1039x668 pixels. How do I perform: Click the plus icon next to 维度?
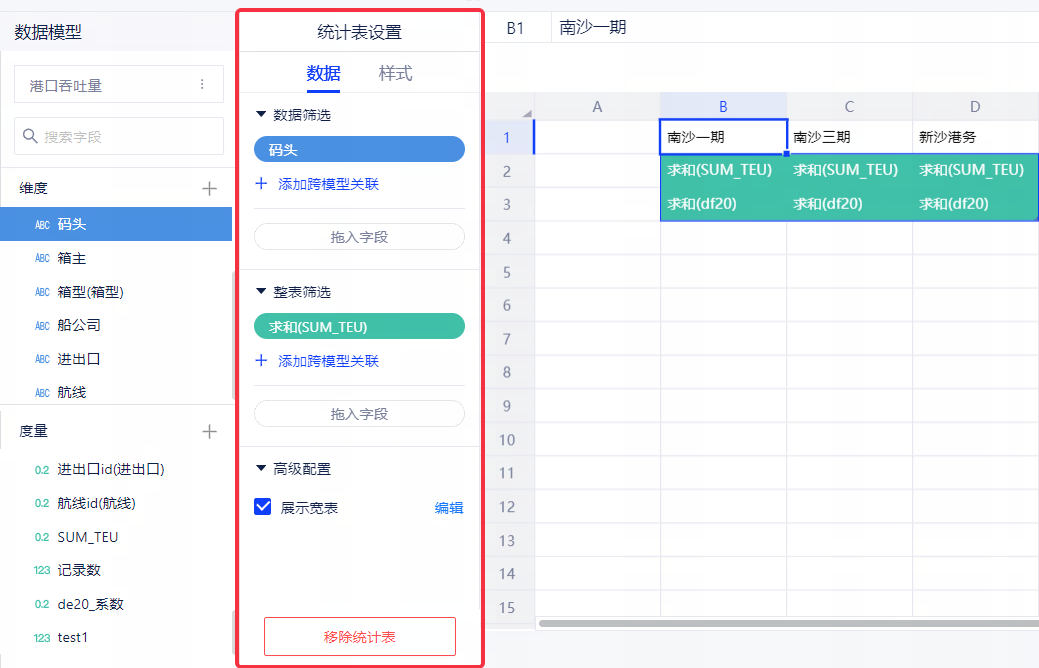[x=209, y=188]
